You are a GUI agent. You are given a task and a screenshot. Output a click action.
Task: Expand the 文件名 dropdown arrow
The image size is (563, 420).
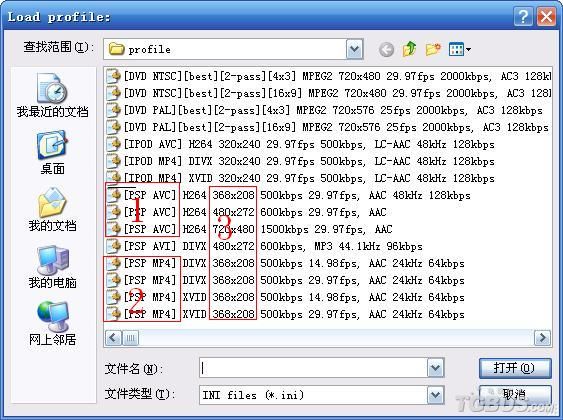point(436,368)
